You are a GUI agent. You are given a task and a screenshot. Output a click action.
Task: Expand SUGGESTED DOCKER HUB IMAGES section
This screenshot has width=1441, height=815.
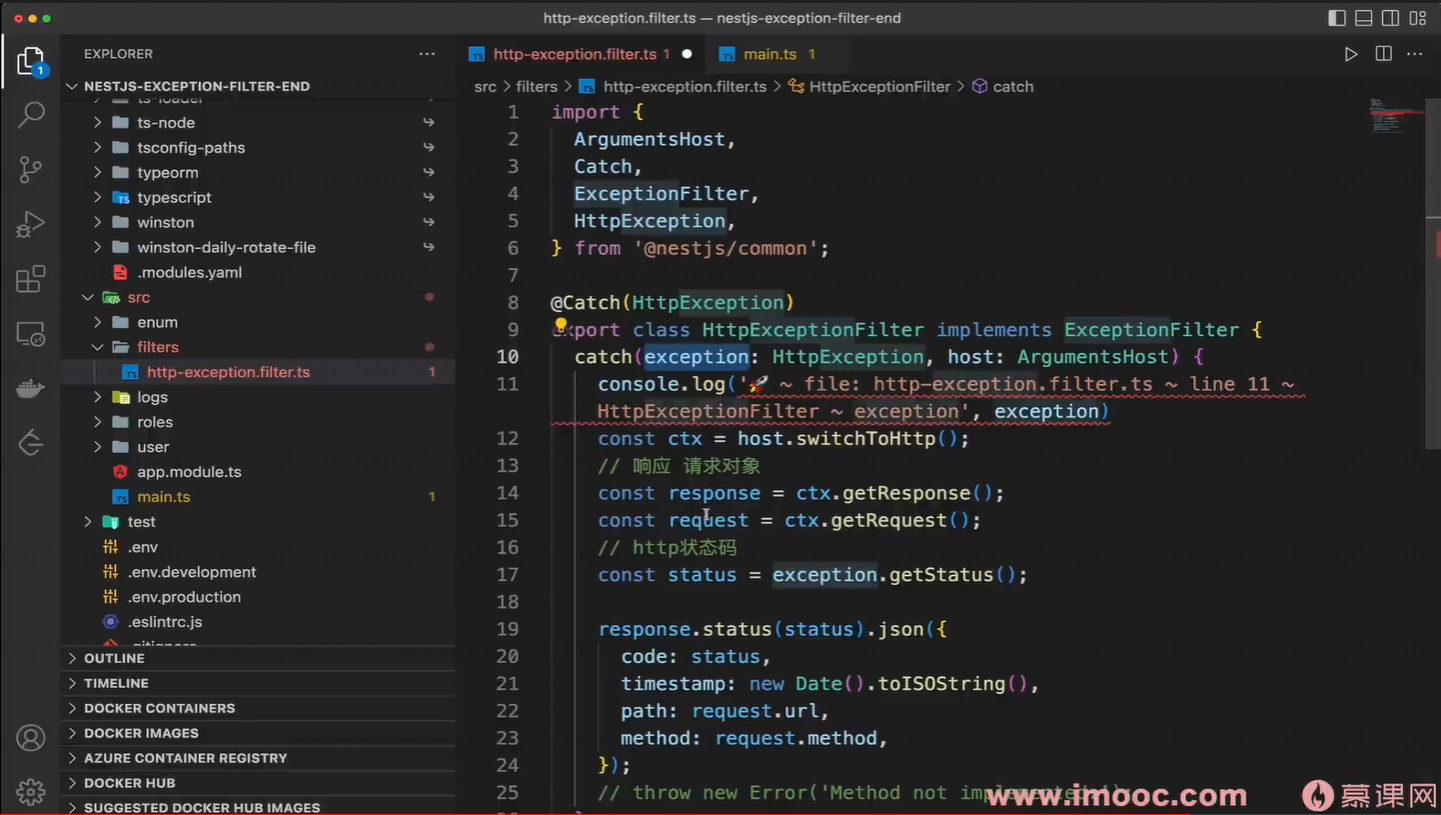257,807
